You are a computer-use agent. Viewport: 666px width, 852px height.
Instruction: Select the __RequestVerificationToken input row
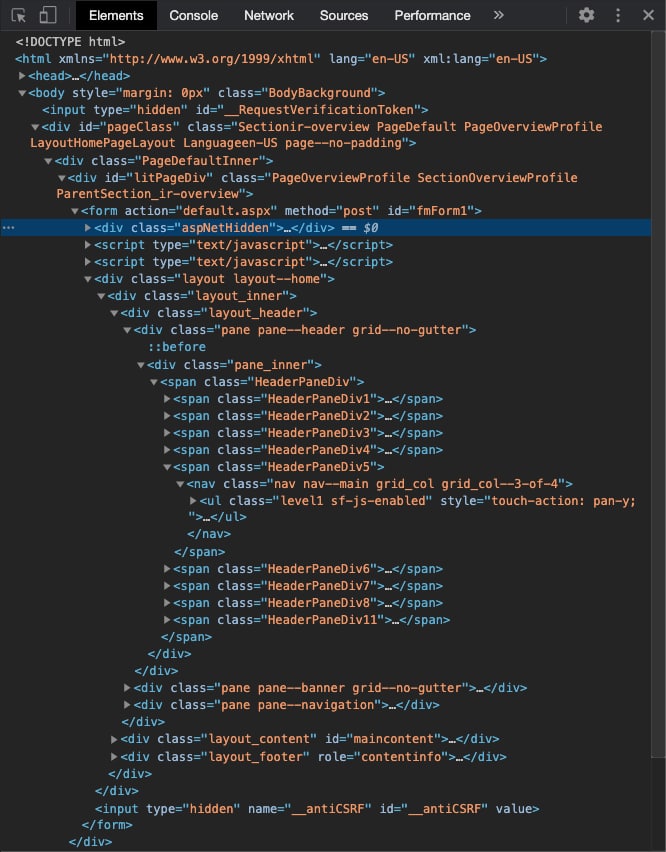[235, 110]
